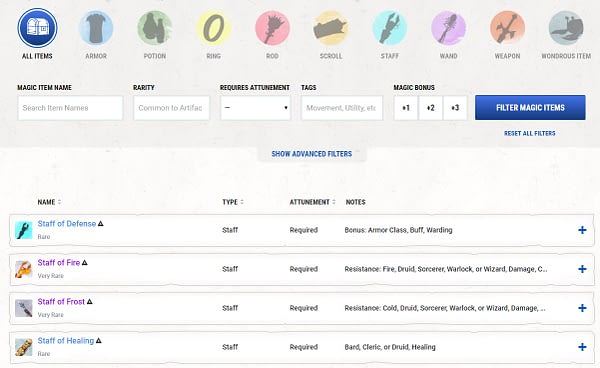The width and height of the screenshot is (600, 368).
Task: Pick the Scroll category icon
Action: [x=331, y=28]
